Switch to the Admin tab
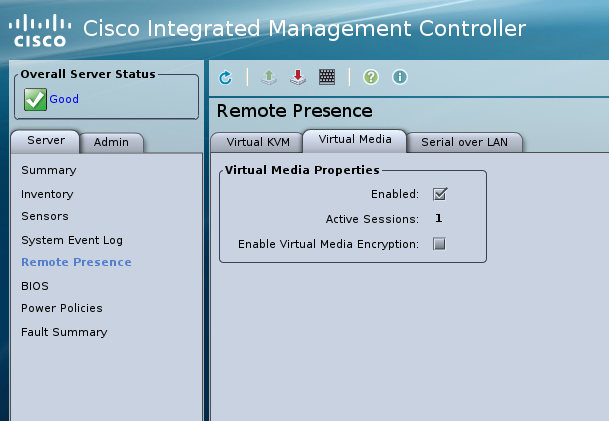 pyautogui.click(x=111, y=143)
